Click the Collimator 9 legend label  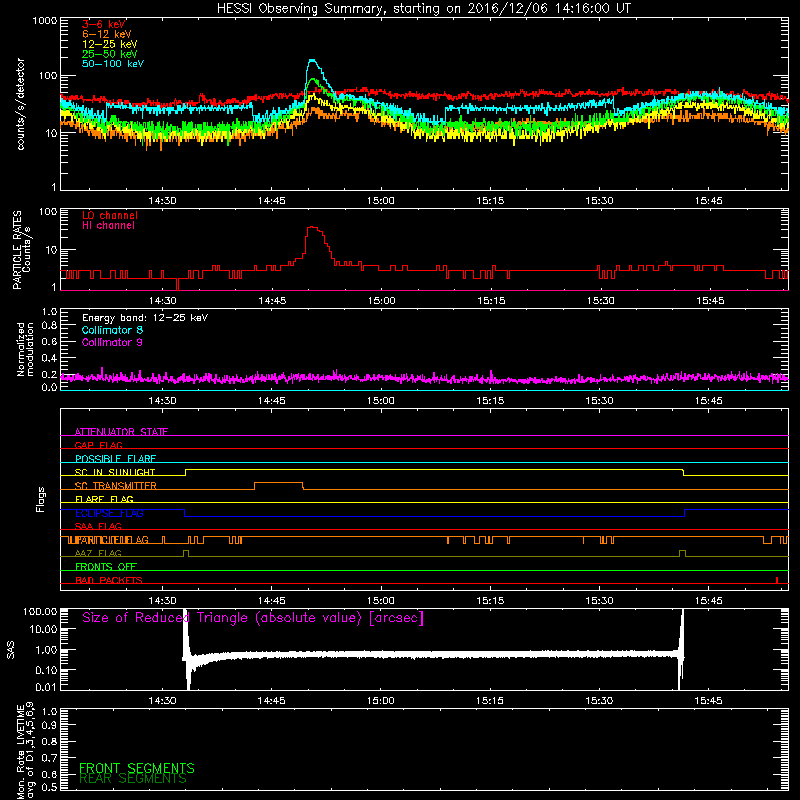pos(112,342)
